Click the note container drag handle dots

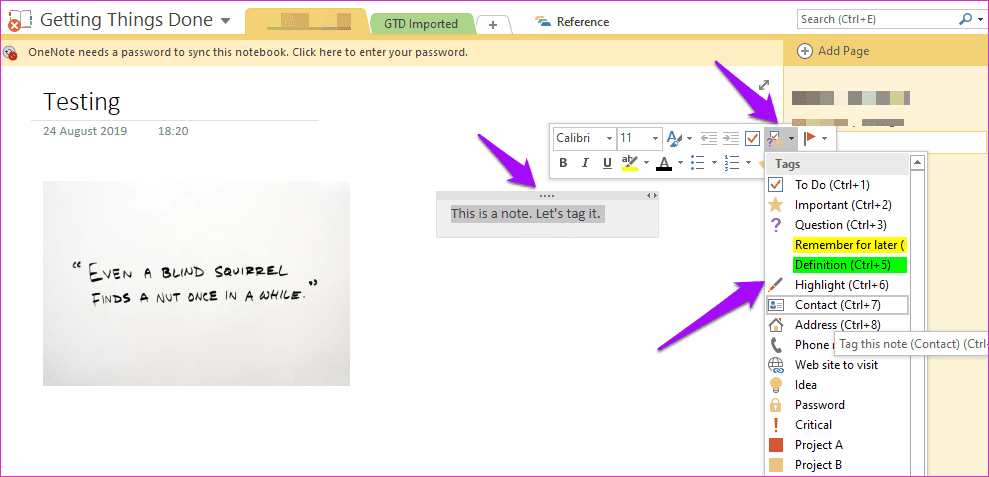tap(547, 196)
